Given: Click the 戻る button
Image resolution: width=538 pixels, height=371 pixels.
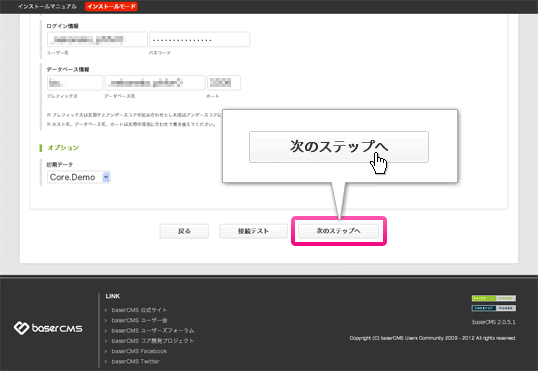Looking at the screenshot, I should pyautogui.click(x=184, y=231).
